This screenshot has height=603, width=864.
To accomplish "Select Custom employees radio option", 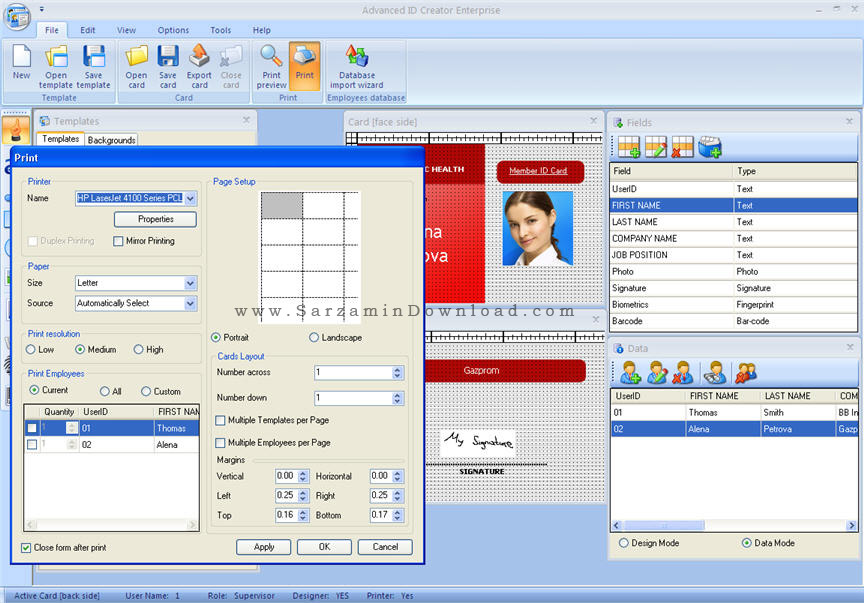I will tap(145, 391).
